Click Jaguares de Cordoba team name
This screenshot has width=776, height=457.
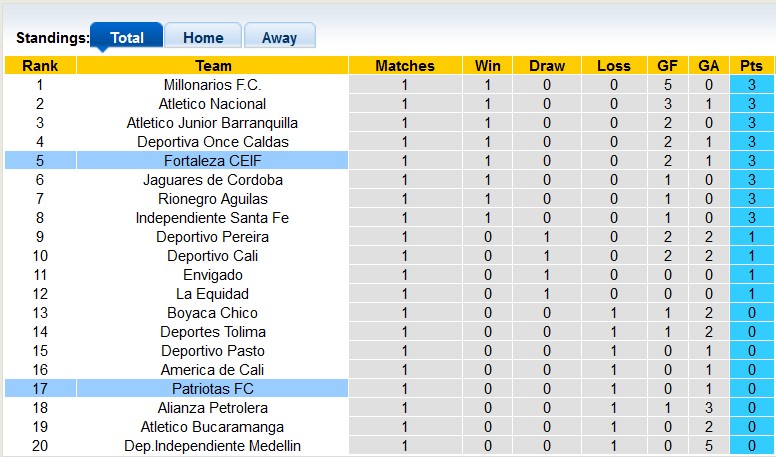(x=213, y=180)
